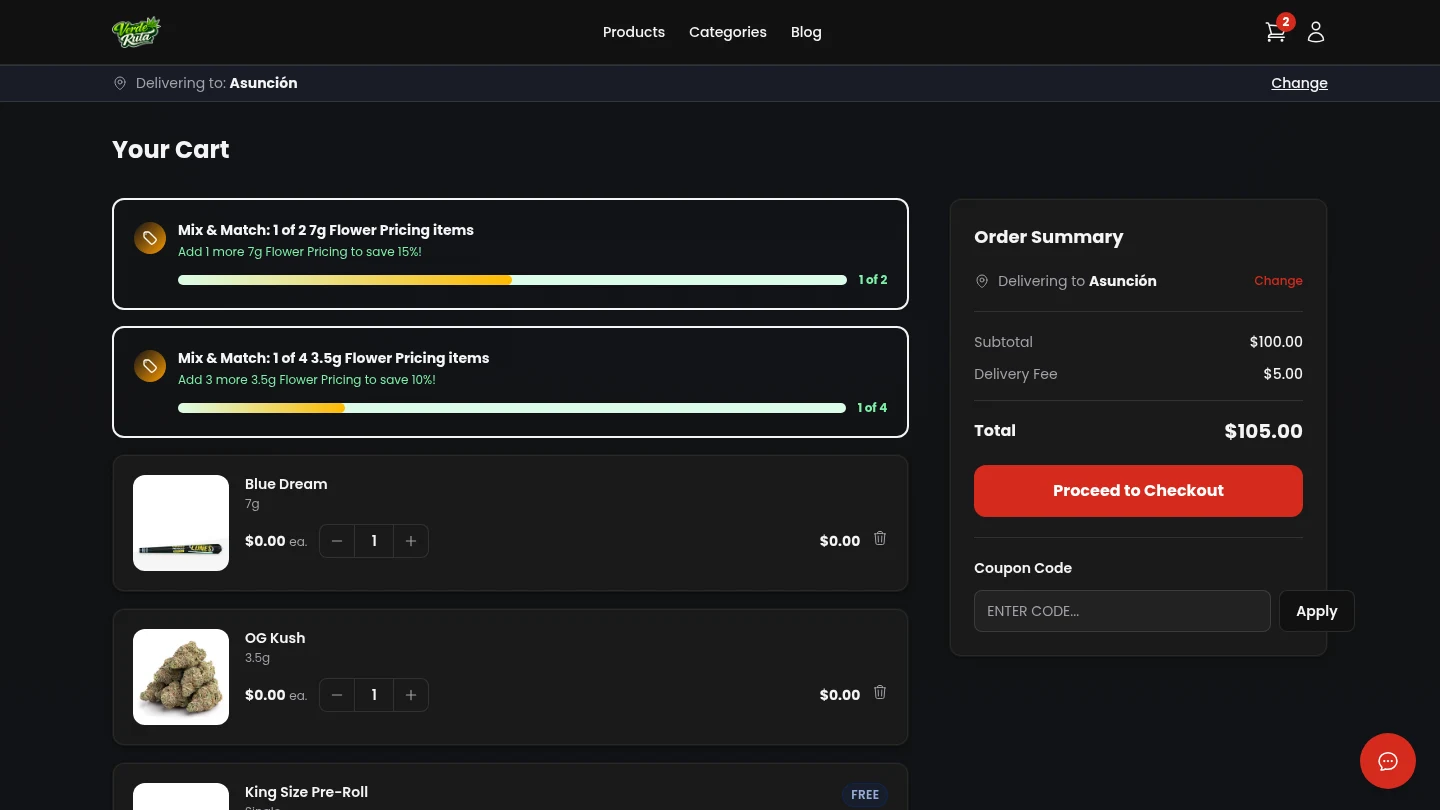Click Change in the Order Summary
Image resolution: width=1440 pixels, height=810 pixels.
pos(1278,281)
